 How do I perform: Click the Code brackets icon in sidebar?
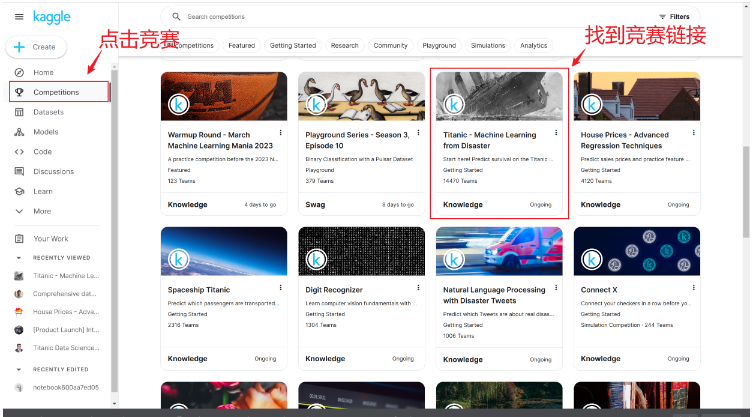[19, 152]
